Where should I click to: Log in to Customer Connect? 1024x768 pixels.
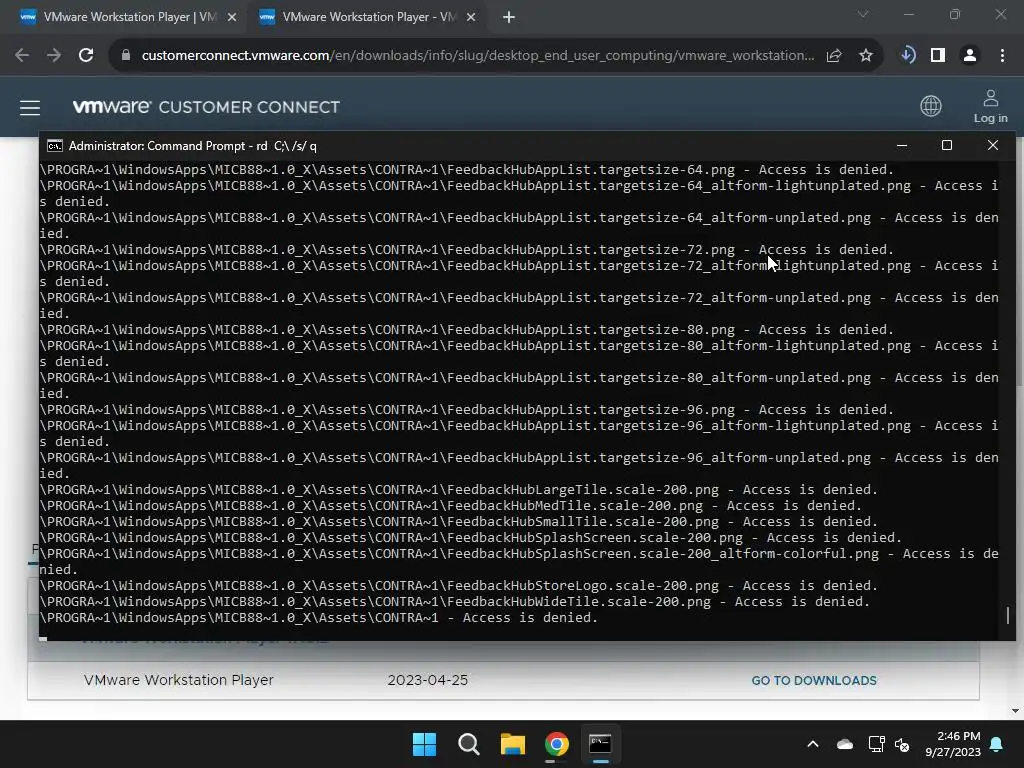click(x=991, y=106)
